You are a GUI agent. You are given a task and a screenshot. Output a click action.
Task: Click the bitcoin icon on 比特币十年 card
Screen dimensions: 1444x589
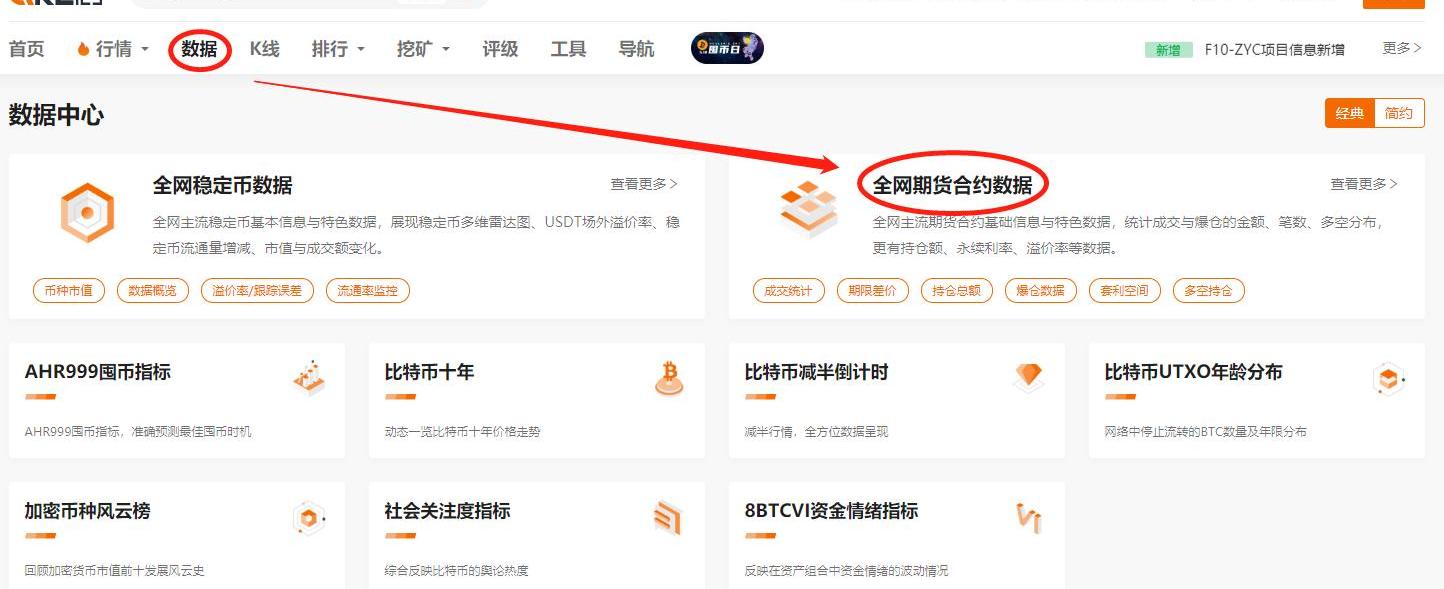pyautogui.click(x=669, y=377)
